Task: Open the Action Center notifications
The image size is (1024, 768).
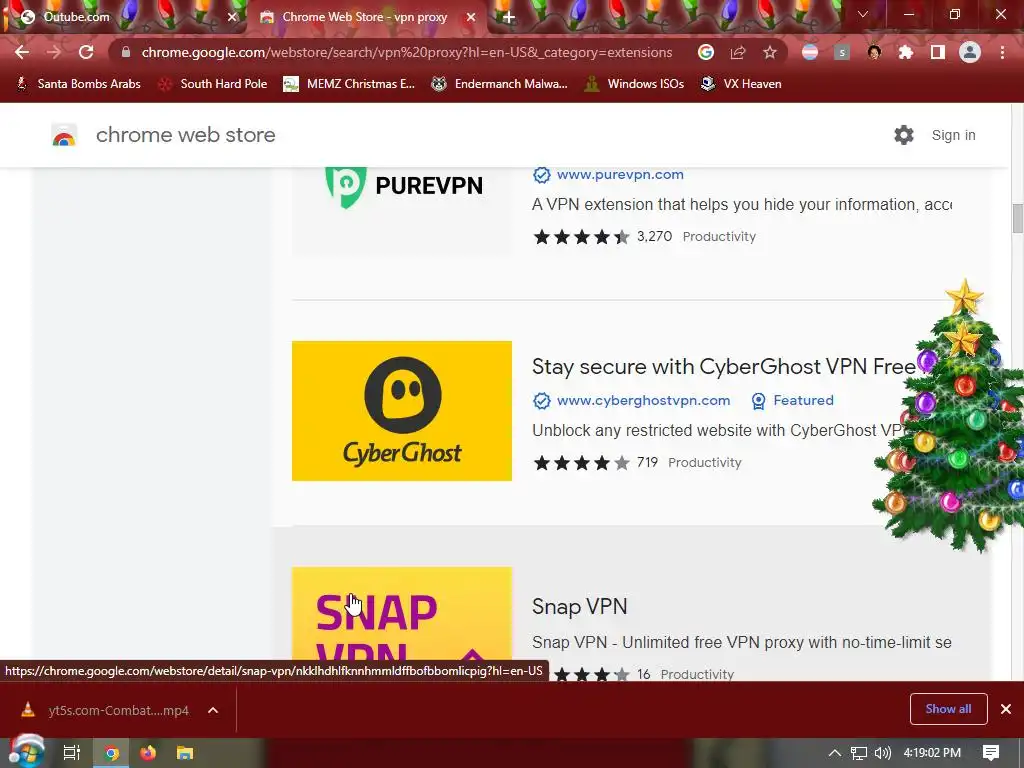Action: 991,753
